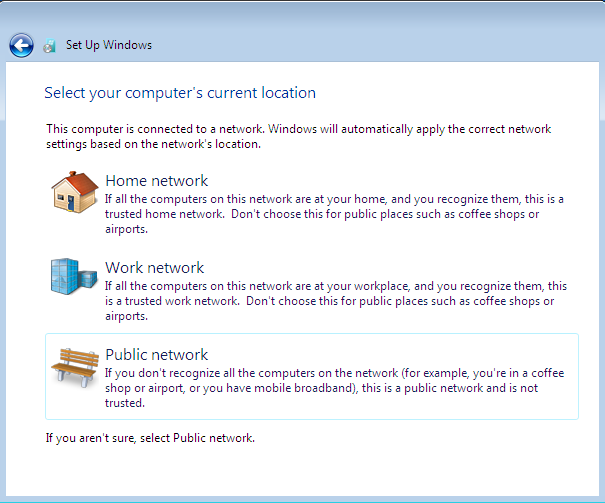Viewport: 605px width, 503px height.
Task: Click the 'trusted home network' description line
Action: [322, 214]
